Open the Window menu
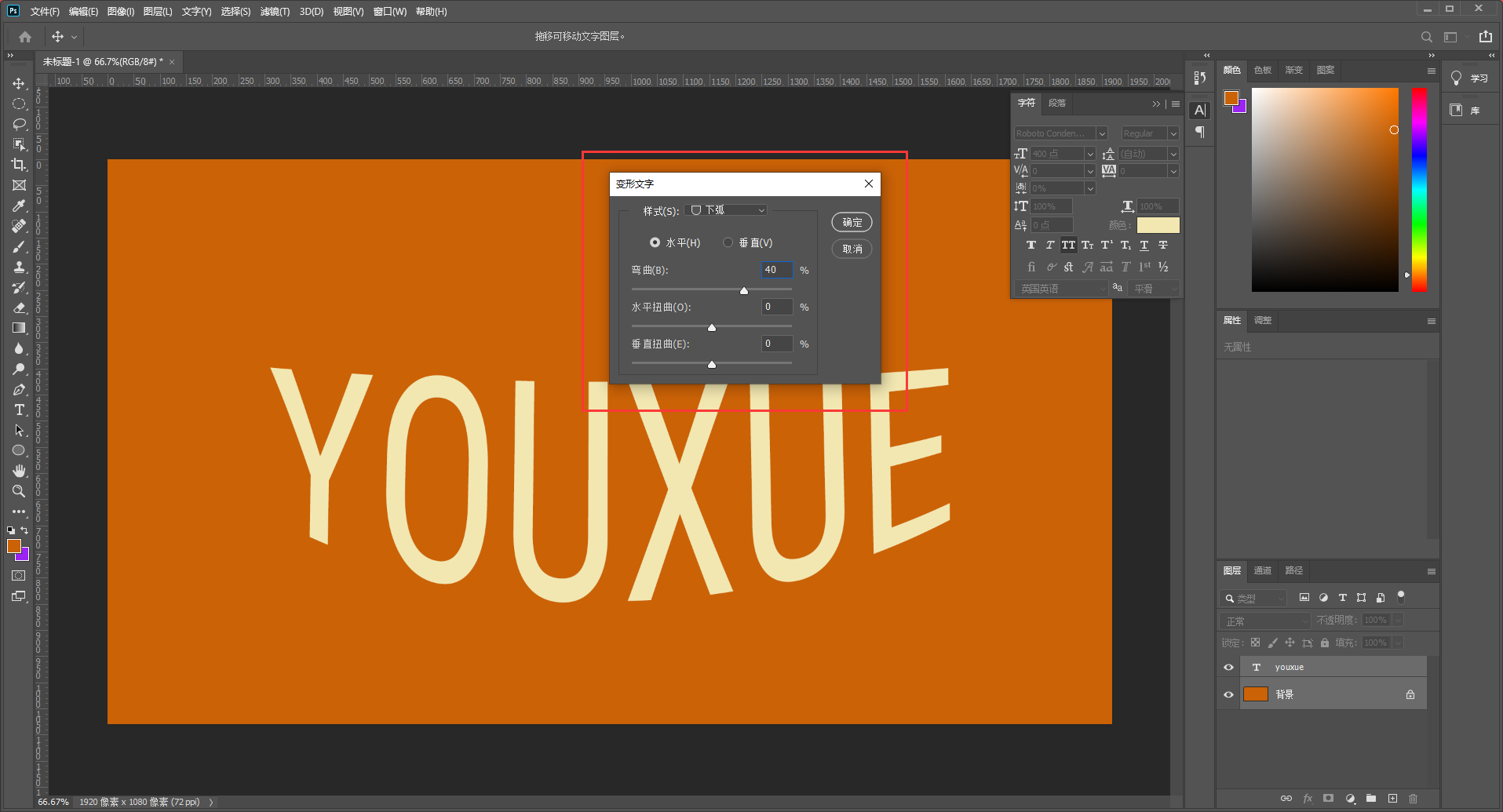 click(389, 12)
